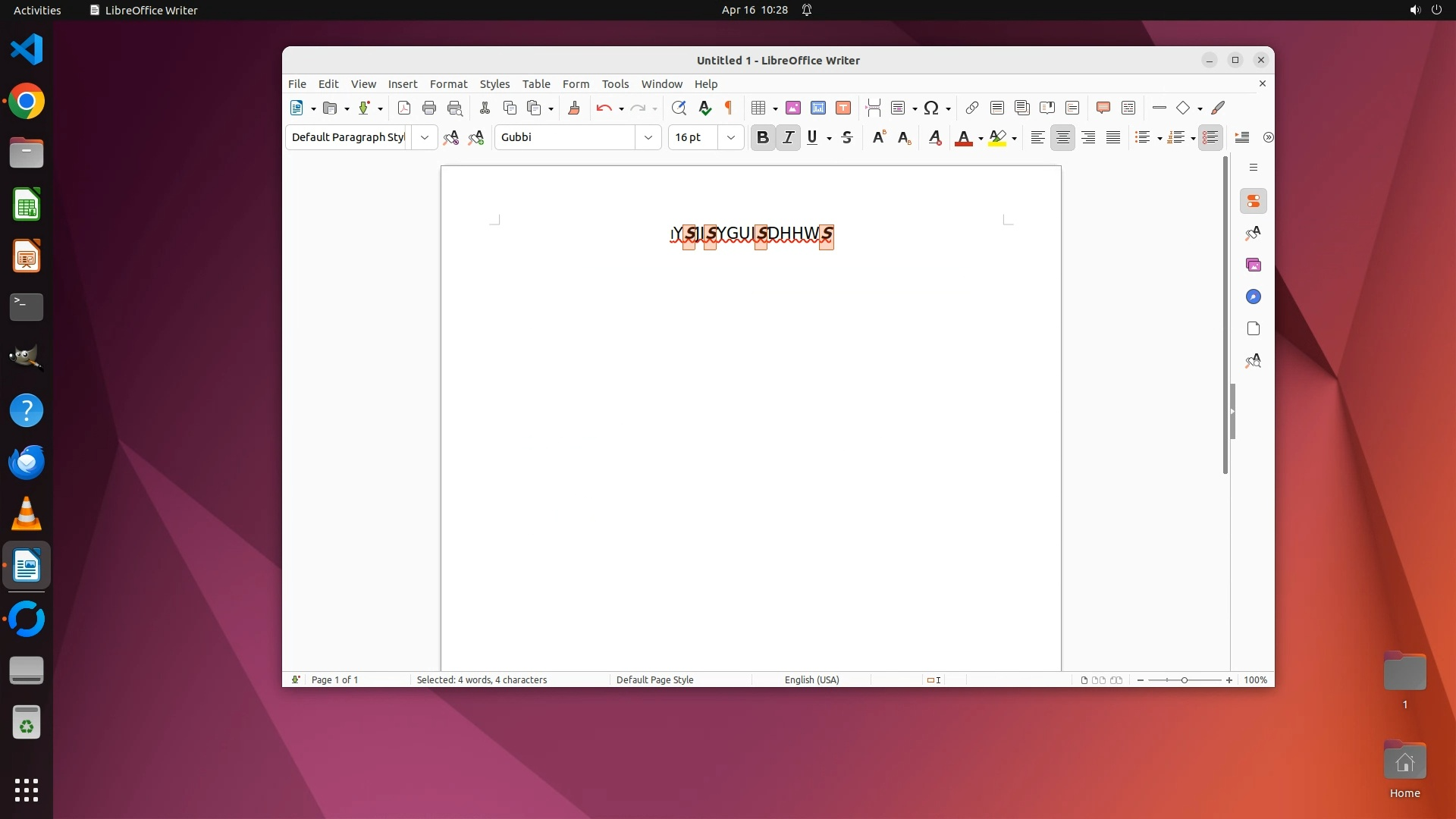Toggle Italic formatting button
This screenshot has width=1456, height=819.
tap(789, 137)
